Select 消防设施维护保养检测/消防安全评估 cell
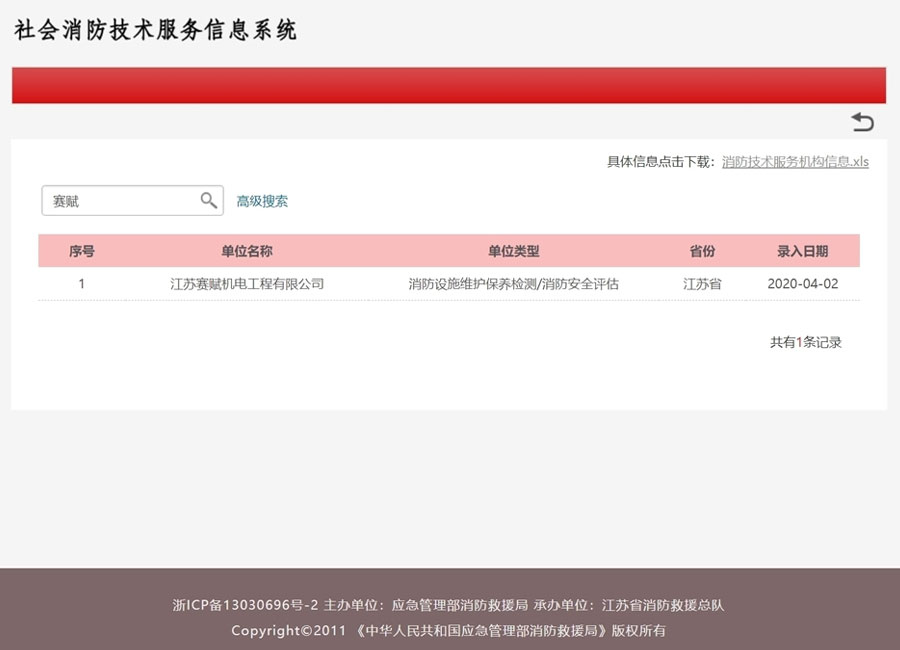Image resolution: width=900 pixels, height=650 pixels. click(513, 284)
